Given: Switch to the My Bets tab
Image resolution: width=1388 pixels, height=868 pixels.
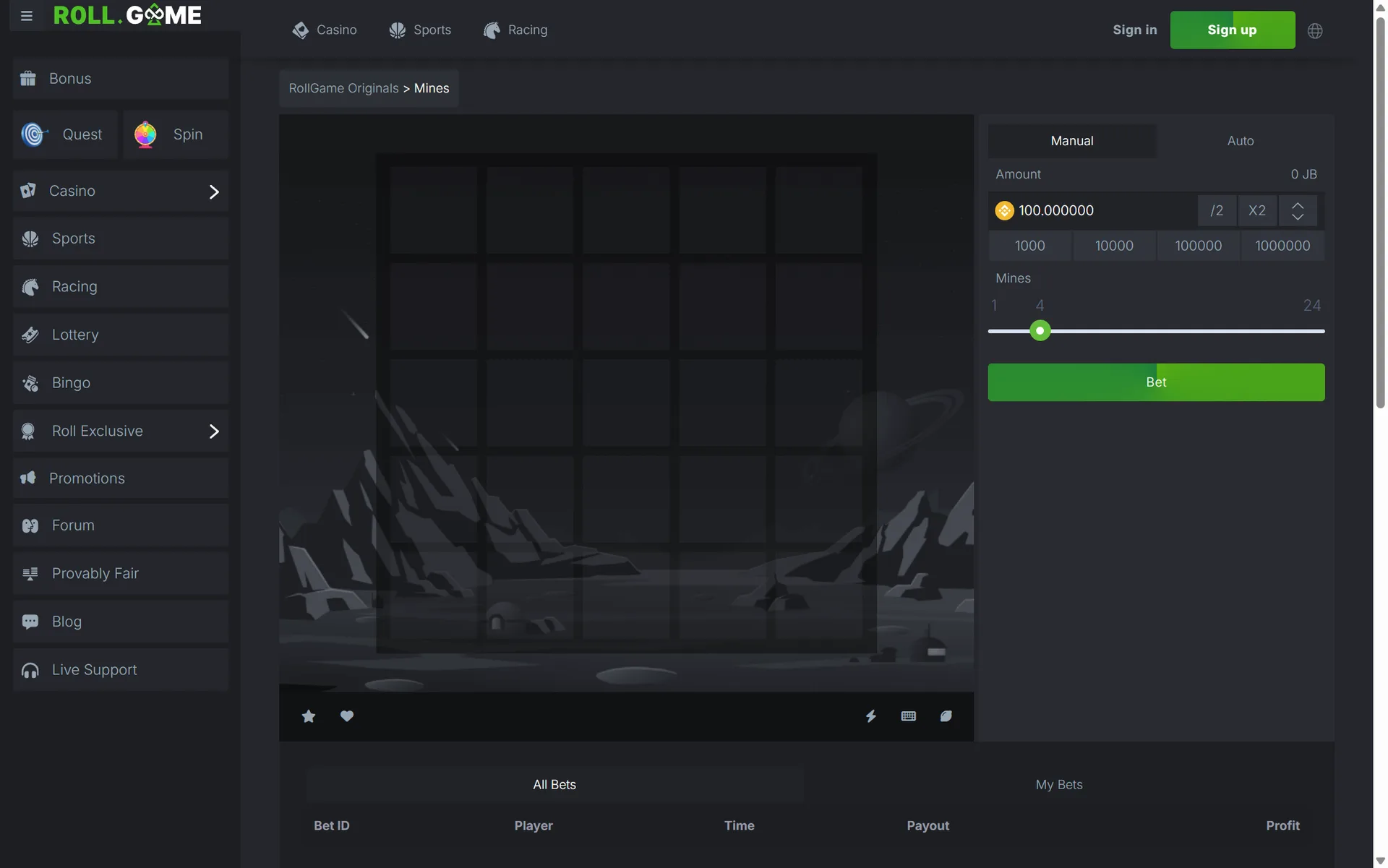Looking at the screenshot, I should click(x=1059, y=785).
